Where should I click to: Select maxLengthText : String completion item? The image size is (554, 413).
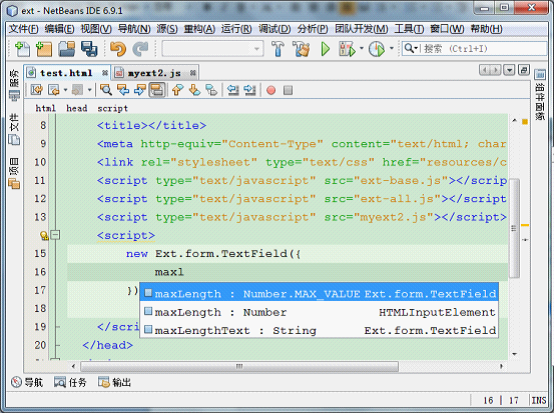click(x=319, y=330)
